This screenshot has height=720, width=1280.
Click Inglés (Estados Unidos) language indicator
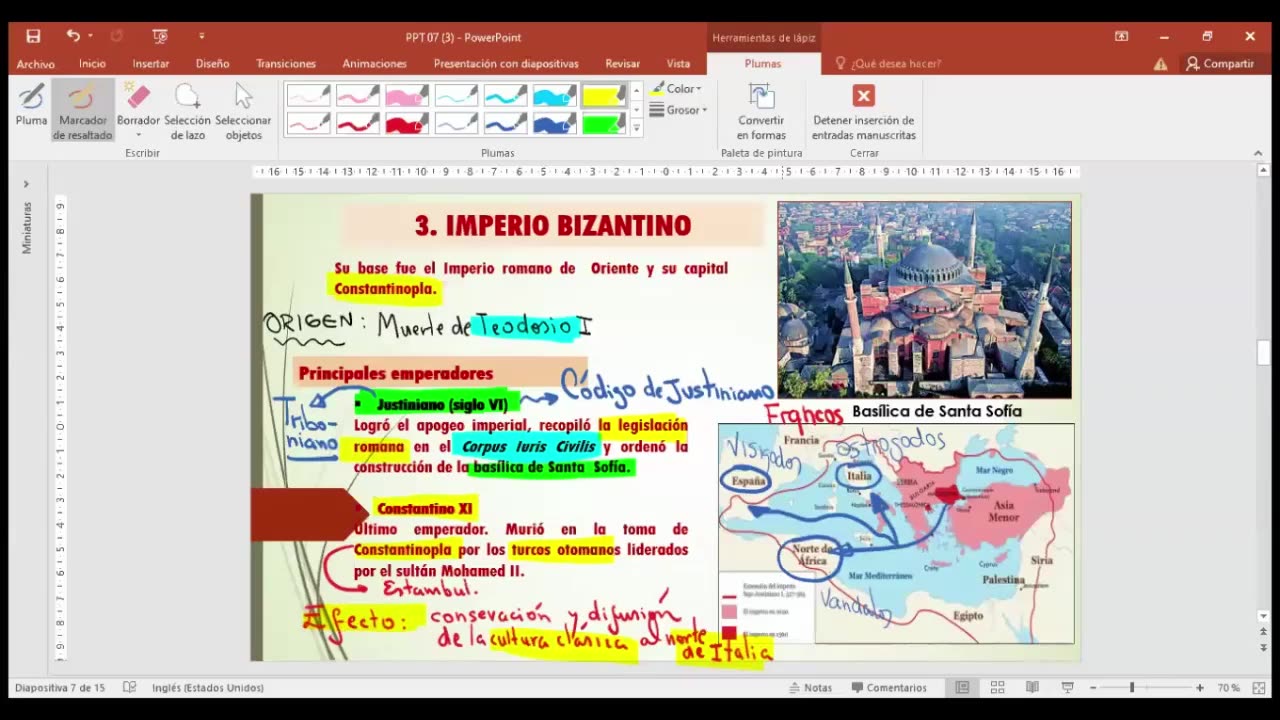[208, 688]
